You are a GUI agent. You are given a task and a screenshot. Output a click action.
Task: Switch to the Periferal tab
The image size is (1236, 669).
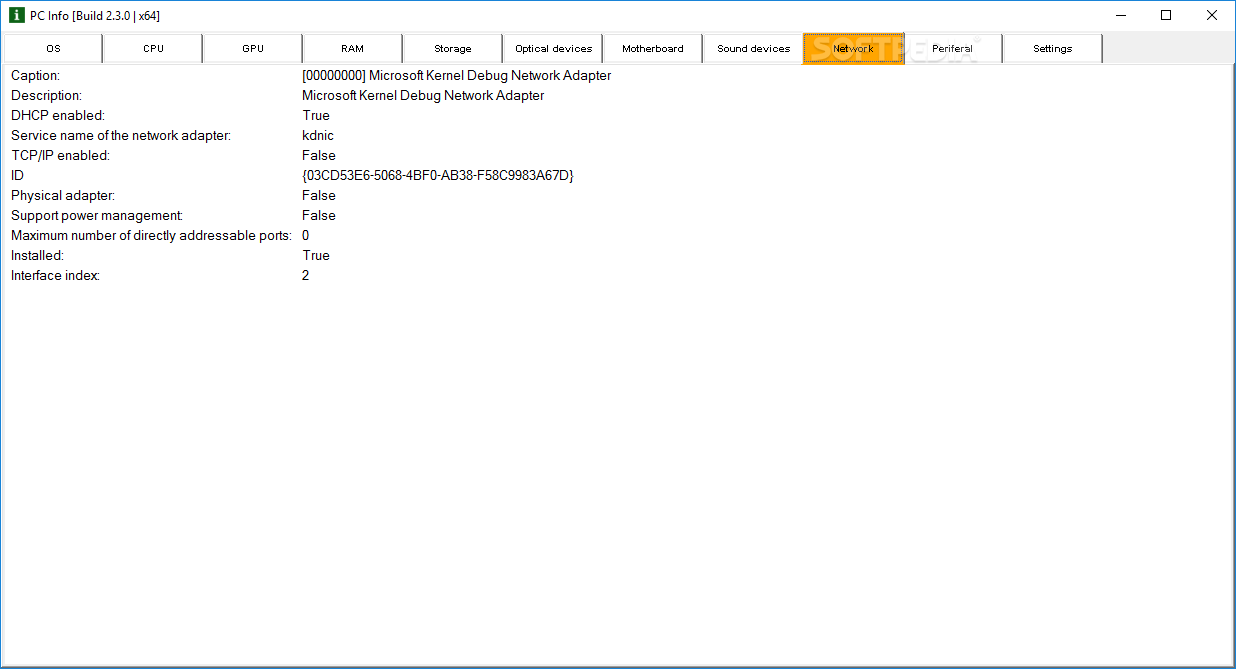pyautogui.click(x=953, y=49)
